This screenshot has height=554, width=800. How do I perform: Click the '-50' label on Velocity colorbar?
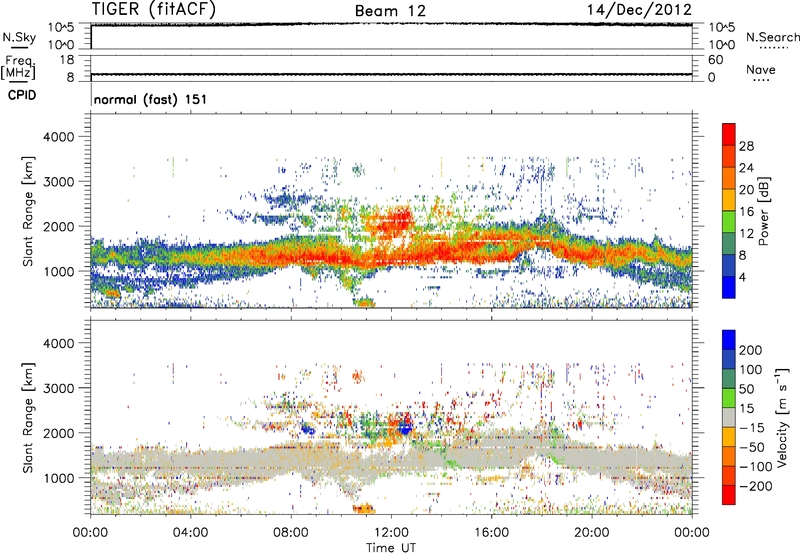pyautogui.click(x=752, y=447)
